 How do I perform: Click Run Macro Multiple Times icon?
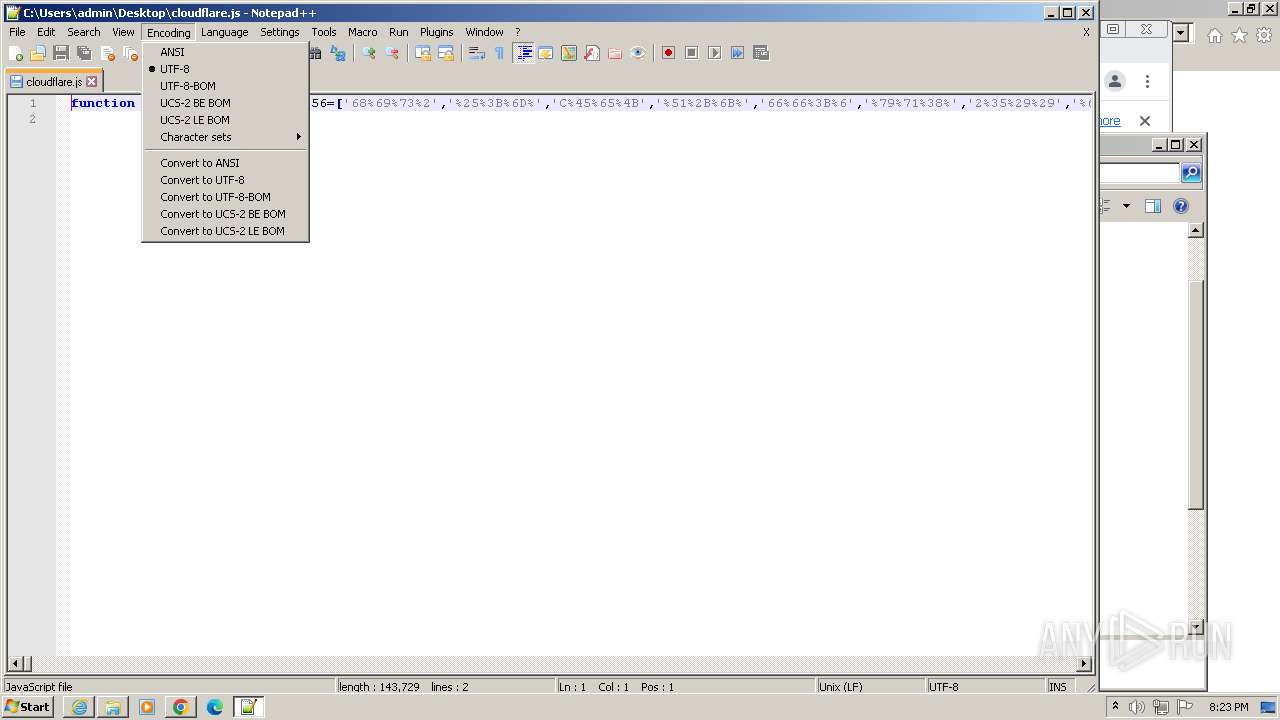(x=738, y=53)
